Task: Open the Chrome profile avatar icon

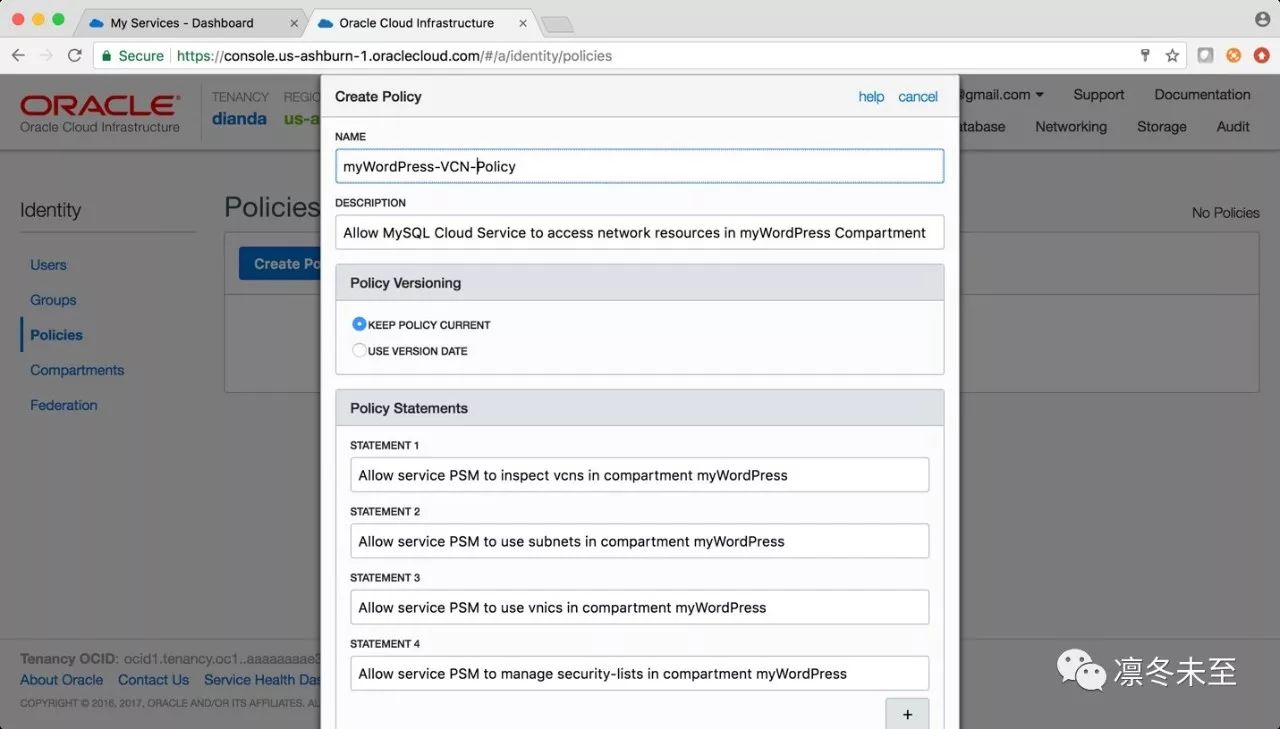Action: point(1262,20)
